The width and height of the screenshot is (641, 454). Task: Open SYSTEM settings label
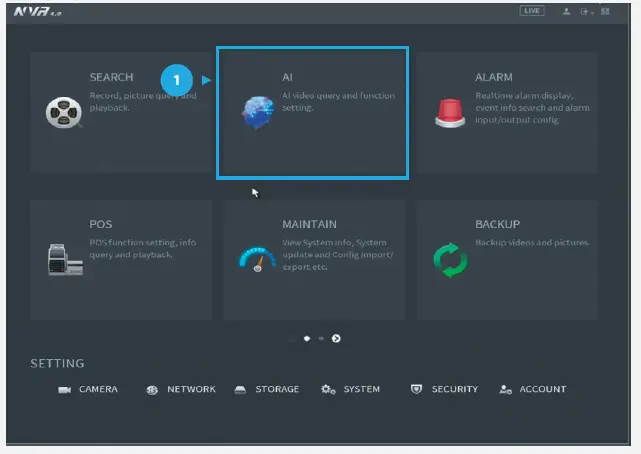pos(362,389)
